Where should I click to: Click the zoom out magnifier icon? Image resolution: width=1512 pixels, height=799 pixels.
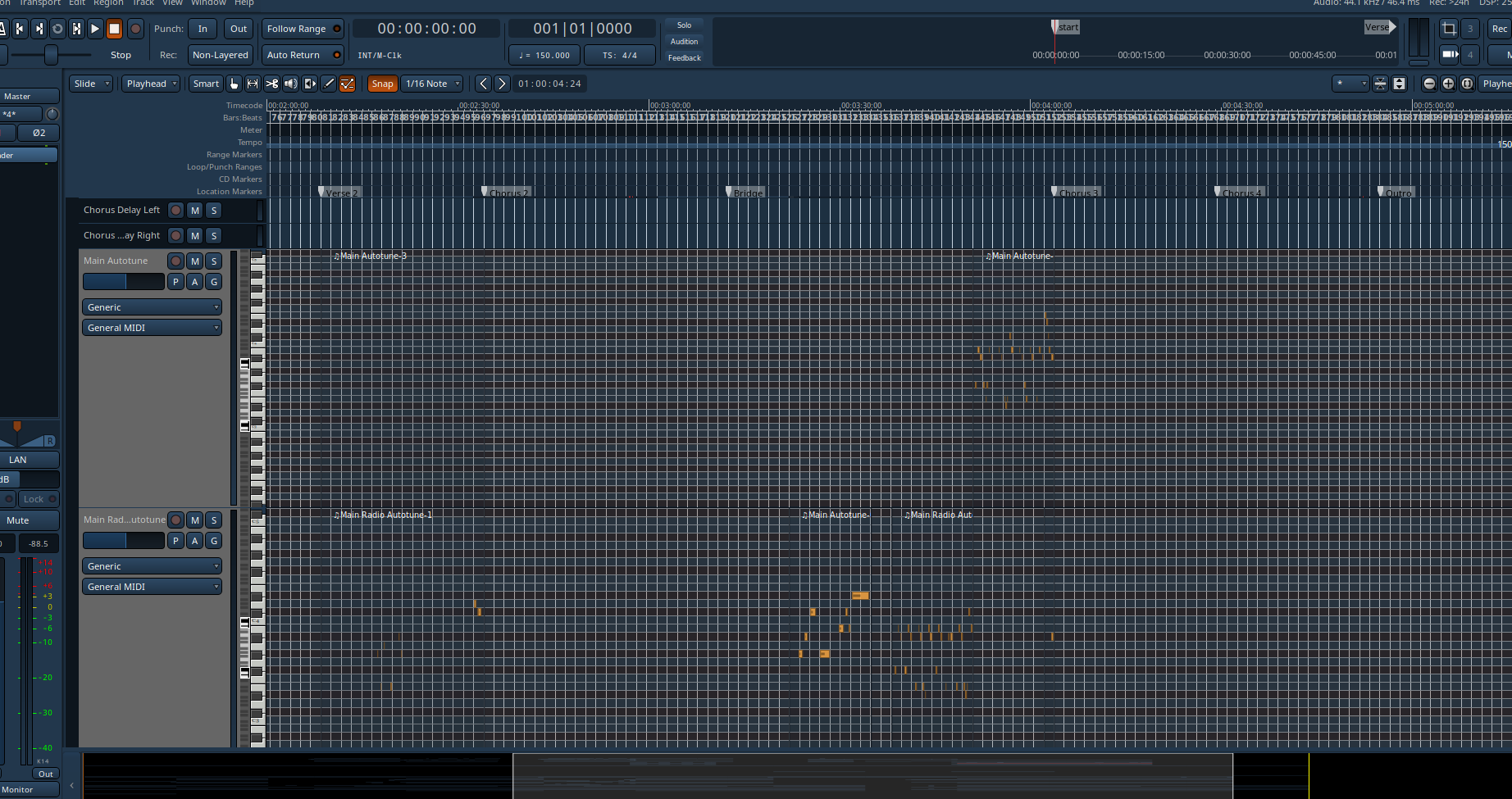point(1429,84)
